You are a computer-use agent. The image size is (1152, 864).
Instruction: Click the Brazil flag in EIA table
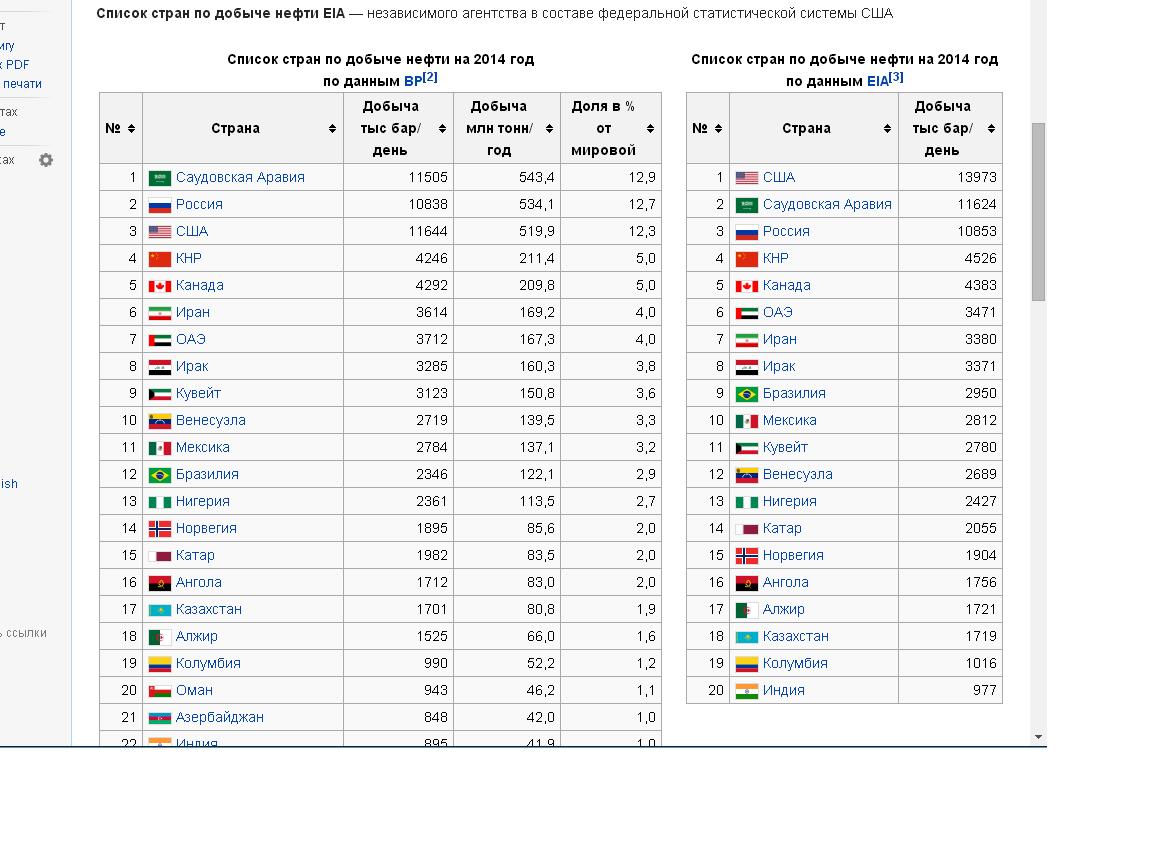pyautogui.click(x=746, y=394)
